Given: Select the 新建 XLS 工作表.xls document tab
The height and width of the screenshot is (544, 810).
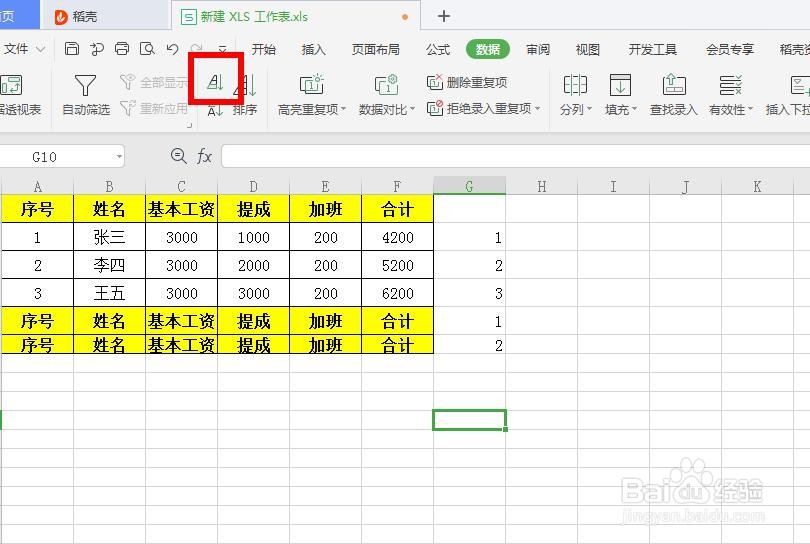Looking at the screenshot, I should [295, 17].
